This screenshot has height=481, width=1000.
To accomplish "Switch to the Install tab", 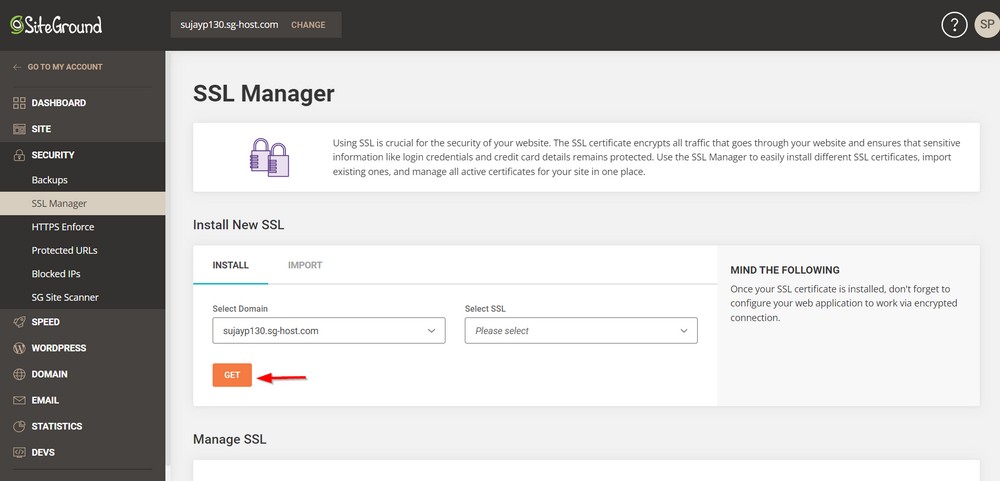I will [230, 265].
